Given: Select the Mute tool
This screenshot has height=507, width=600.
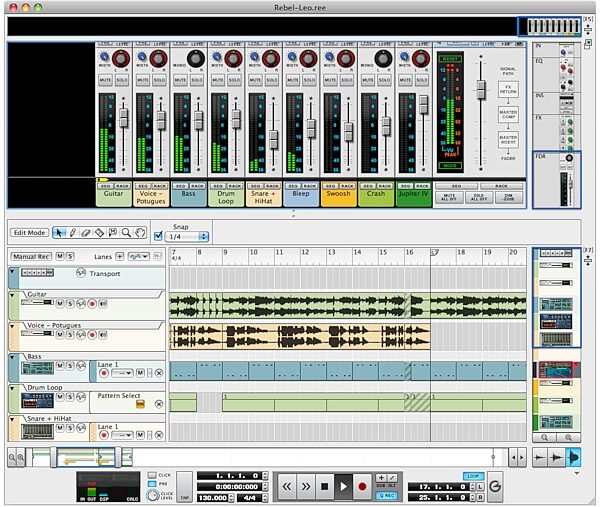Looking at the screenshot, I should (113, 233).
